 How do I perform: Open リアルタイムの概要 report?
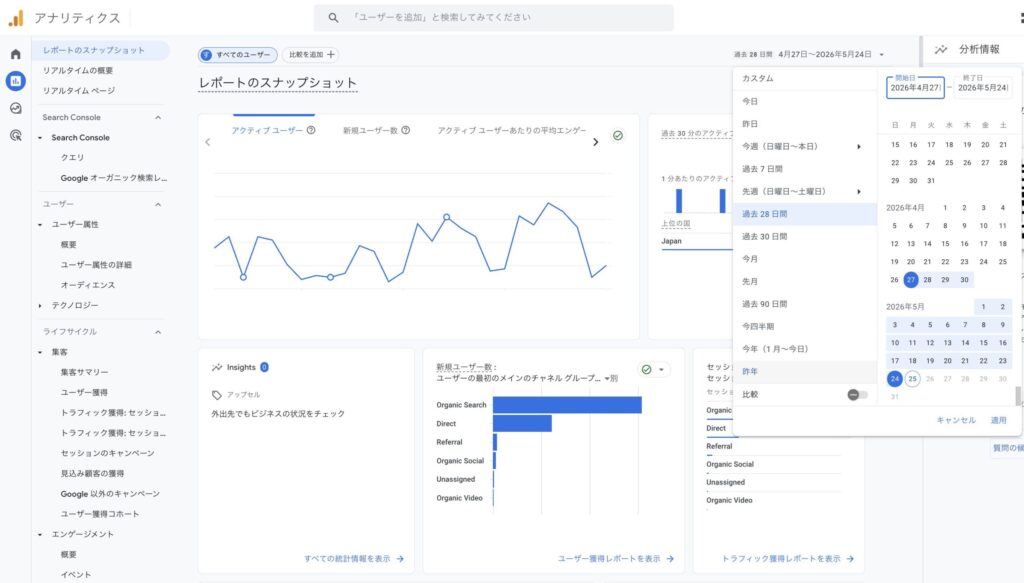click(78, 71)
